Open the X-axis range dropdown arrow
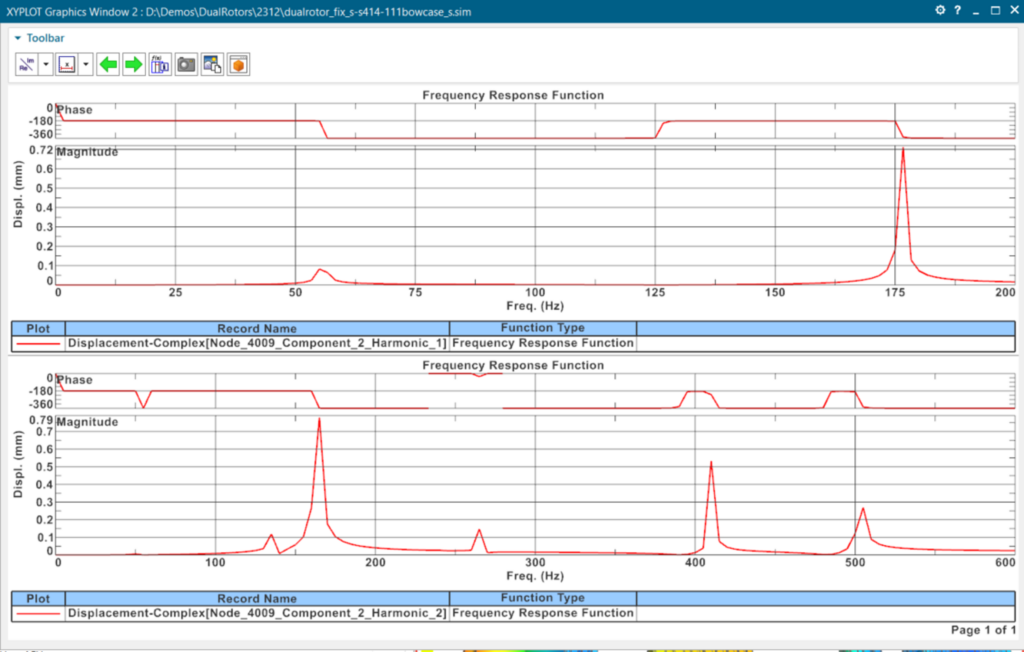1024x652 pixels. [x=86, y=65]
